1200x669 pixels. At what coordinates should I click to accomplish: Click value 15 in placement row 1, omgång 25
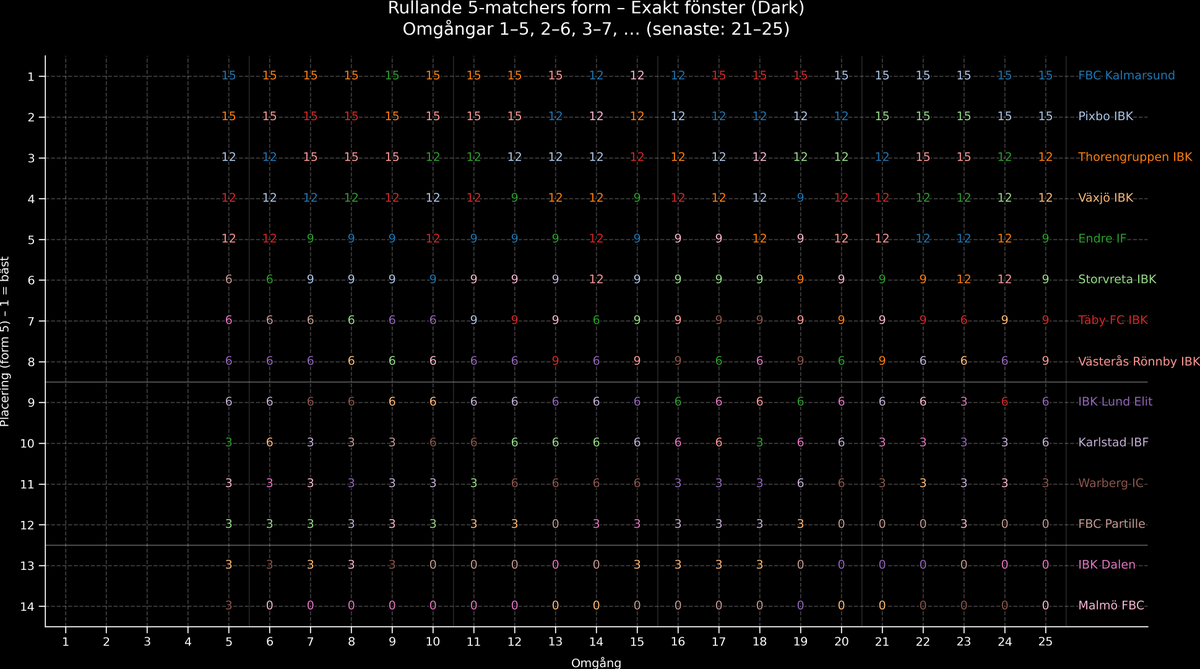tap(1045, 76)
